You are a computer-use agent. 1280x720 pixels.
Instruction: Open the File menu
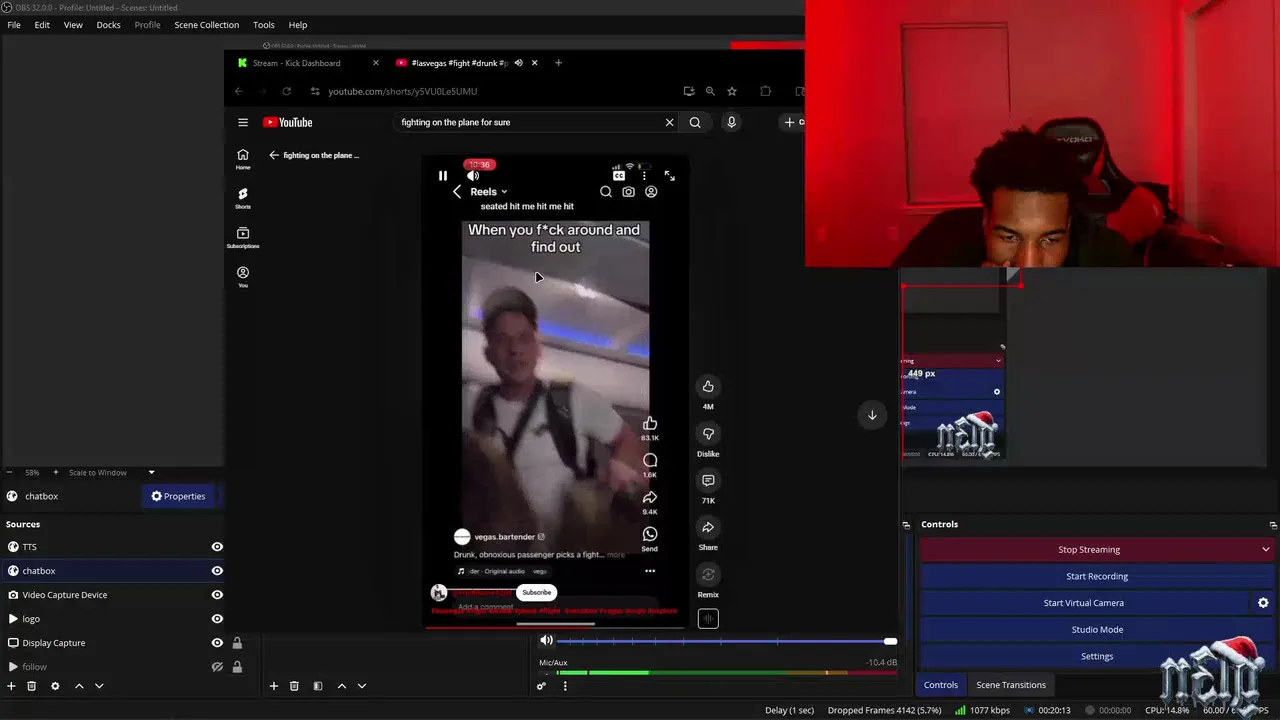(x=14, y=25)
